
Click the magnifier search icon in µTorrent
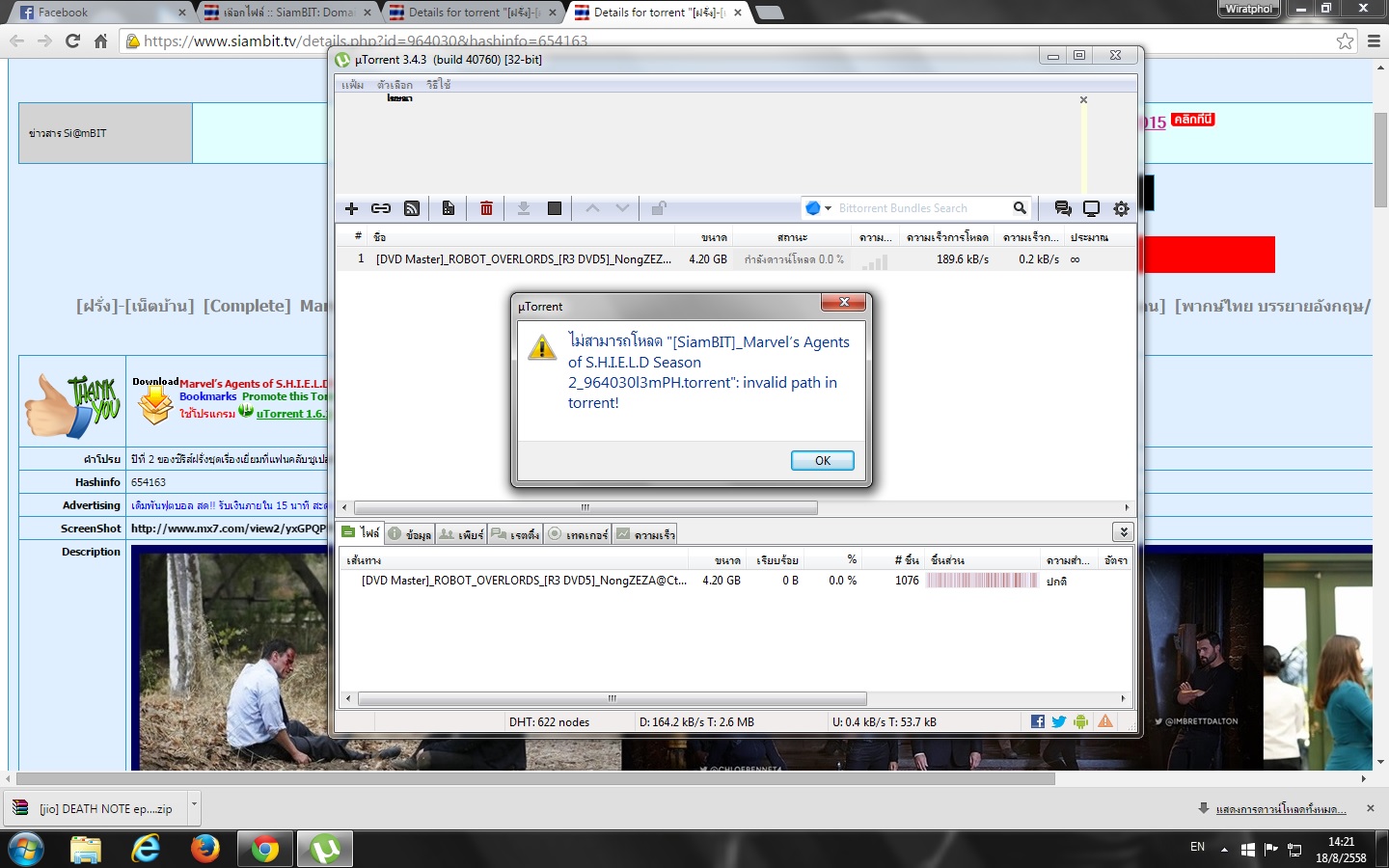tap(1020, 208)
